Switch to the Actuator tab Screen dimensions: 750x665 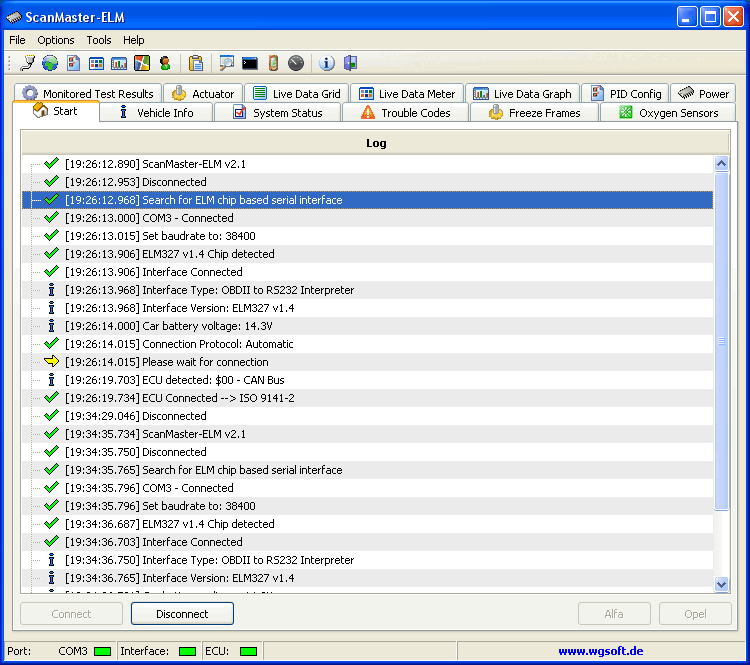pos(203,93)
